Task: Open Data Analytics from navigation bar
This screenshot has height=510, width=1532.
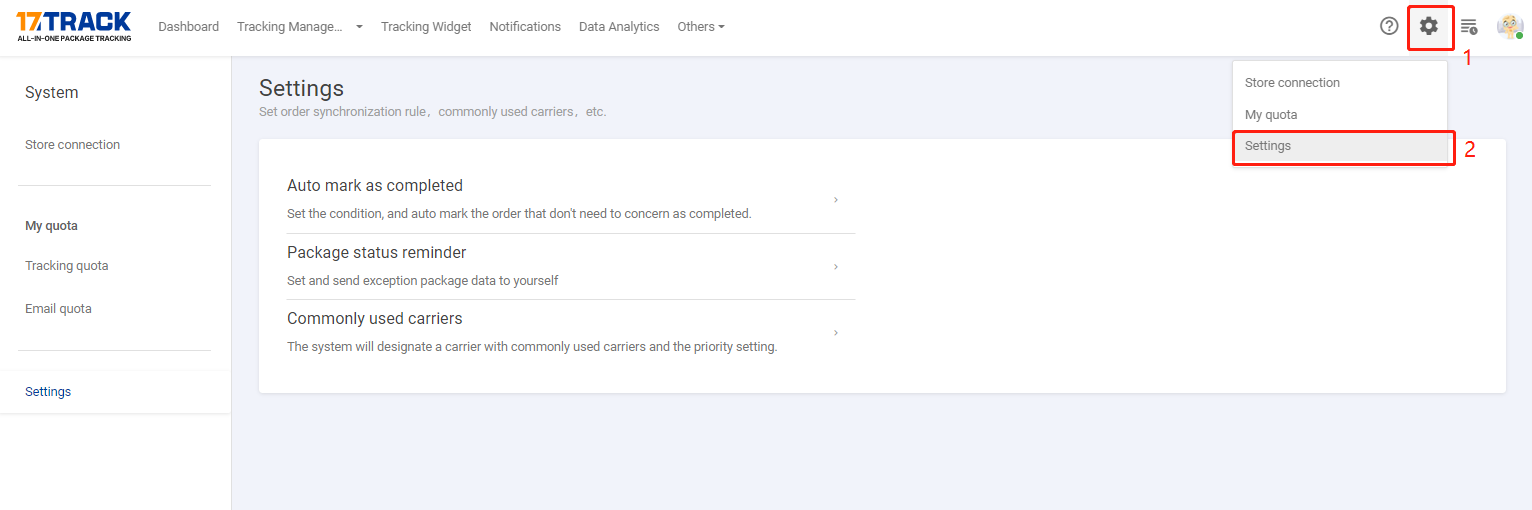Action: [619, 27]
